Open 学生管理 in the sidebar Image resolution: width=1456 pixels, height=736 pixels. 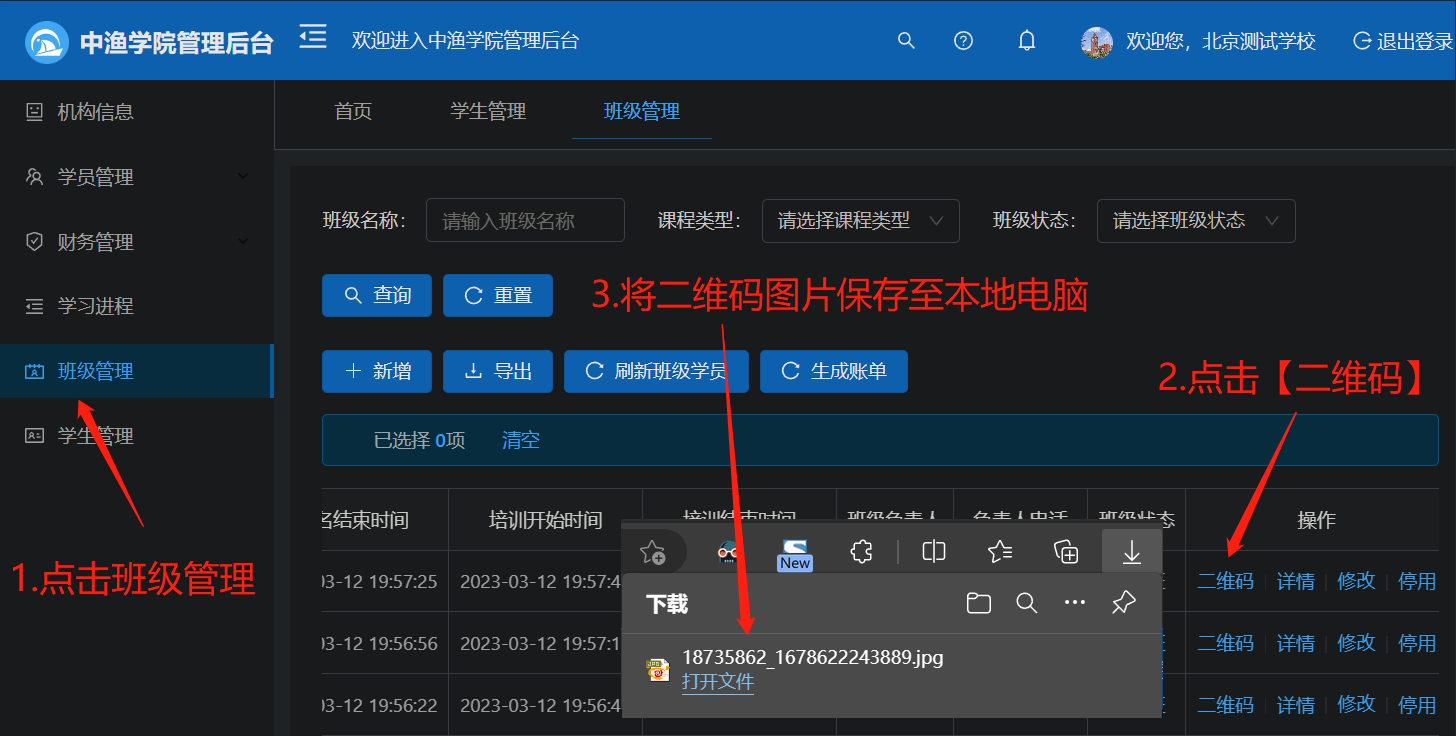137,436
